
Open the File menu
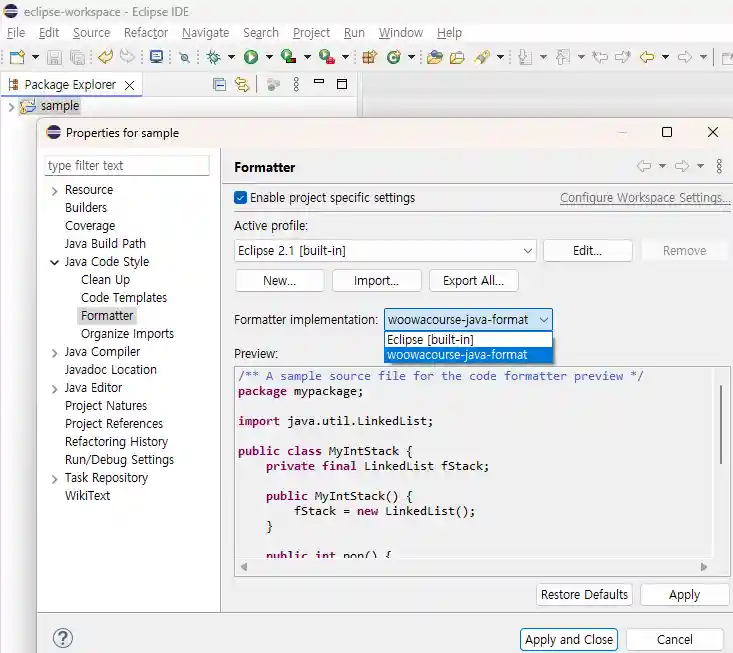(16, 33)
